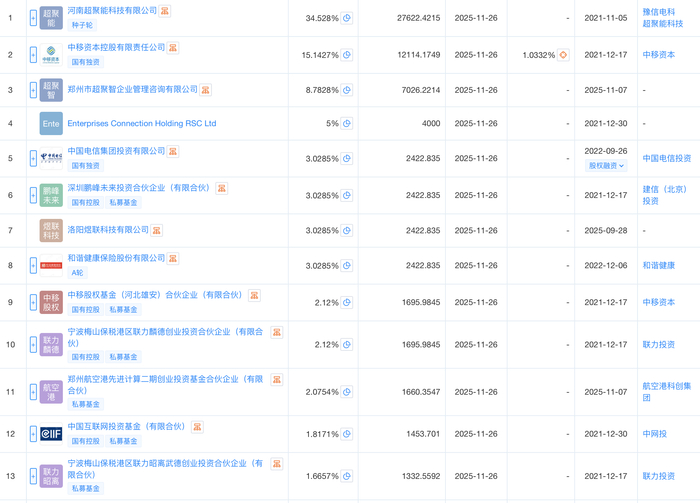Open pie icon in 中移股权基金 row

347,303
